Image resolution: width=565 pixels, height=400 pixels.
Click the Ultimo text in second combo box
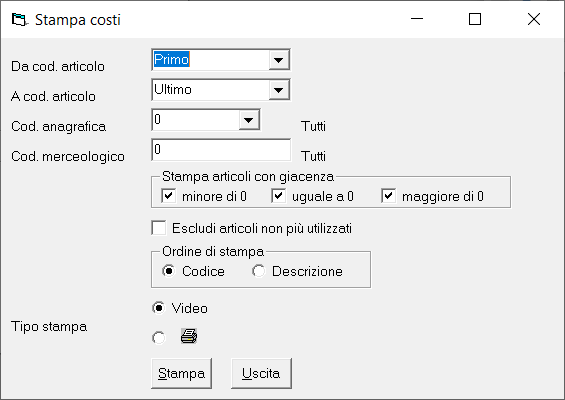[173, 89]
